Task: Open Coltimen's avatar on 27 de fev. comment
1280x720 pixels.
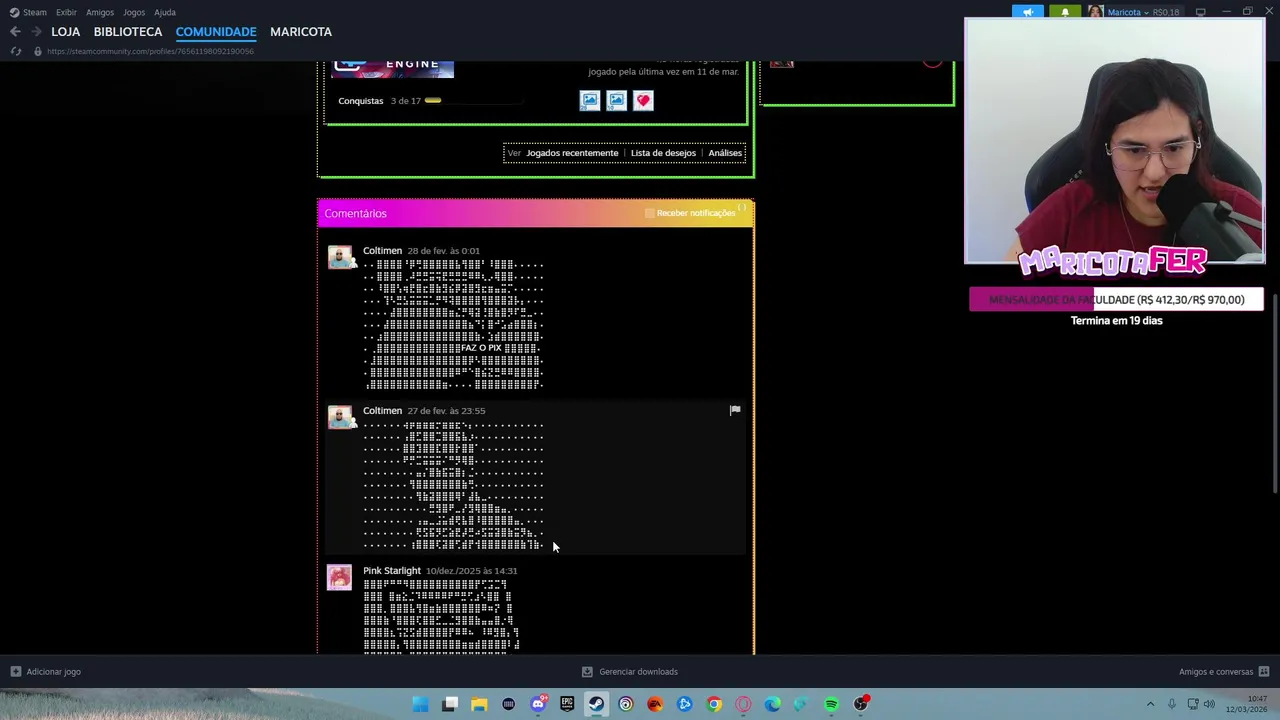Action: (x=340, y=417)
